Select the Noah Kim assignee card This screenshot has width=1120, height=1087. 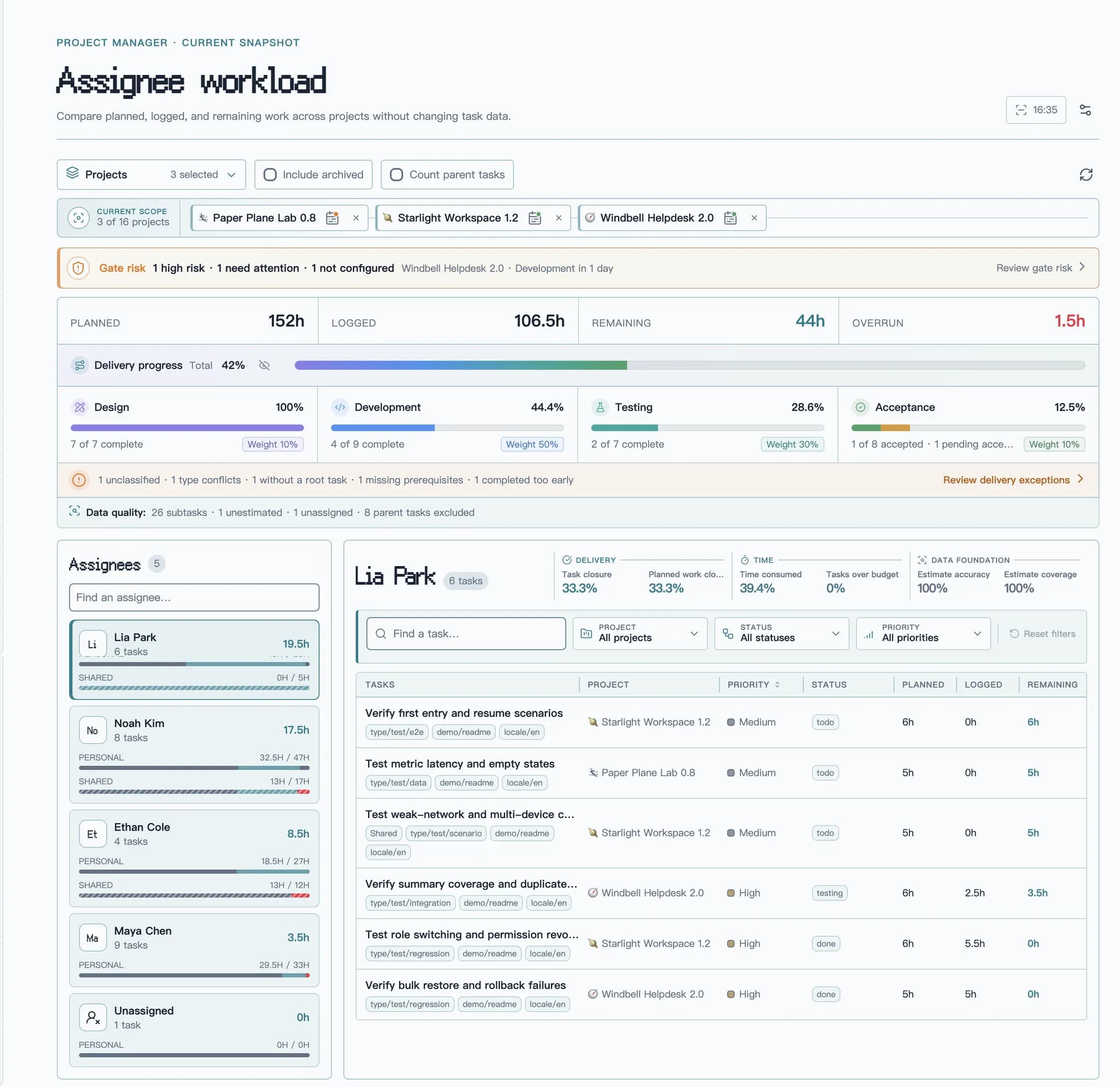(194, 754)
